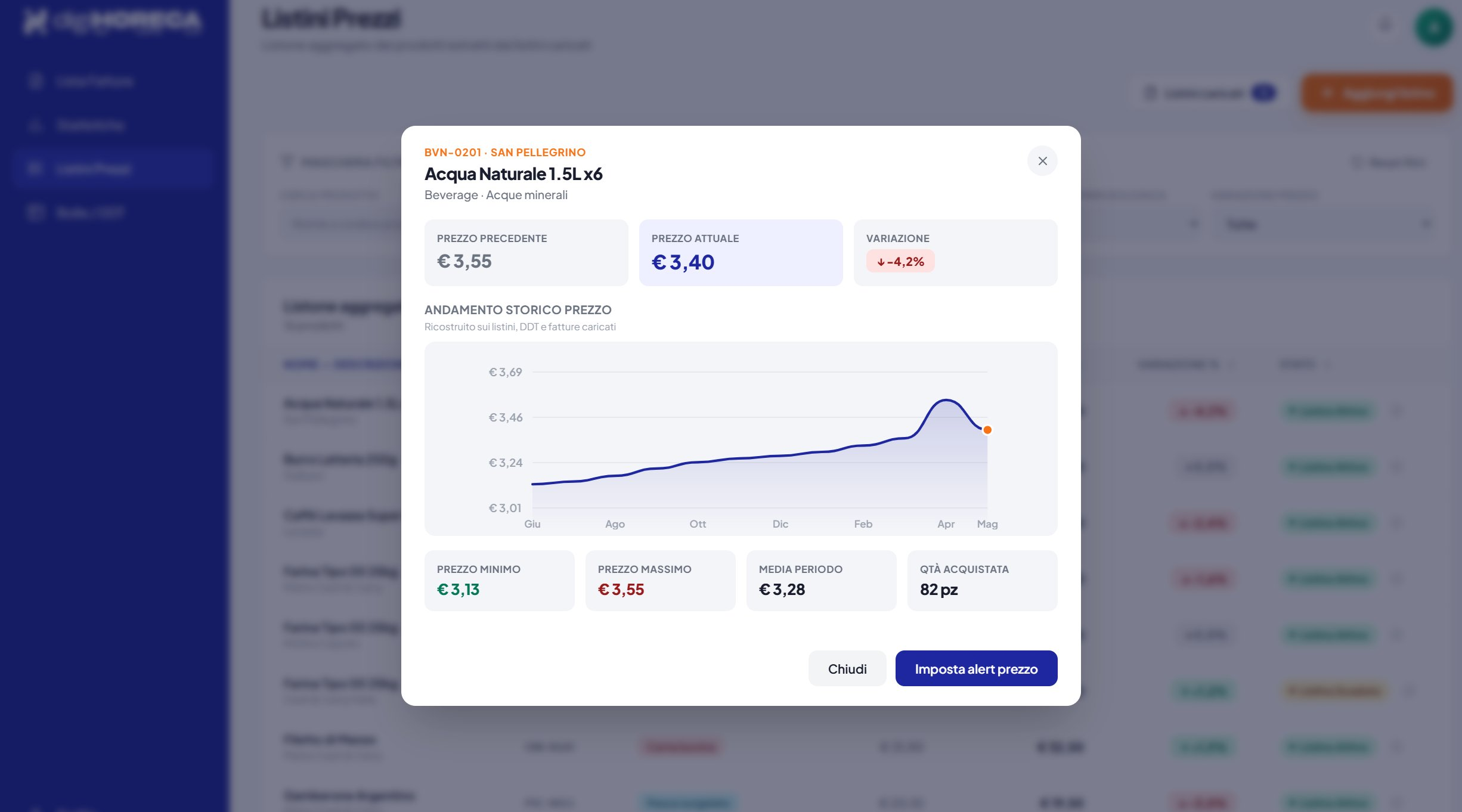This screenshot has height=812, width=1462.
Task: Click the ANDAMENTO STORICO PREZZO heading
Action: (x=518, y=310)
